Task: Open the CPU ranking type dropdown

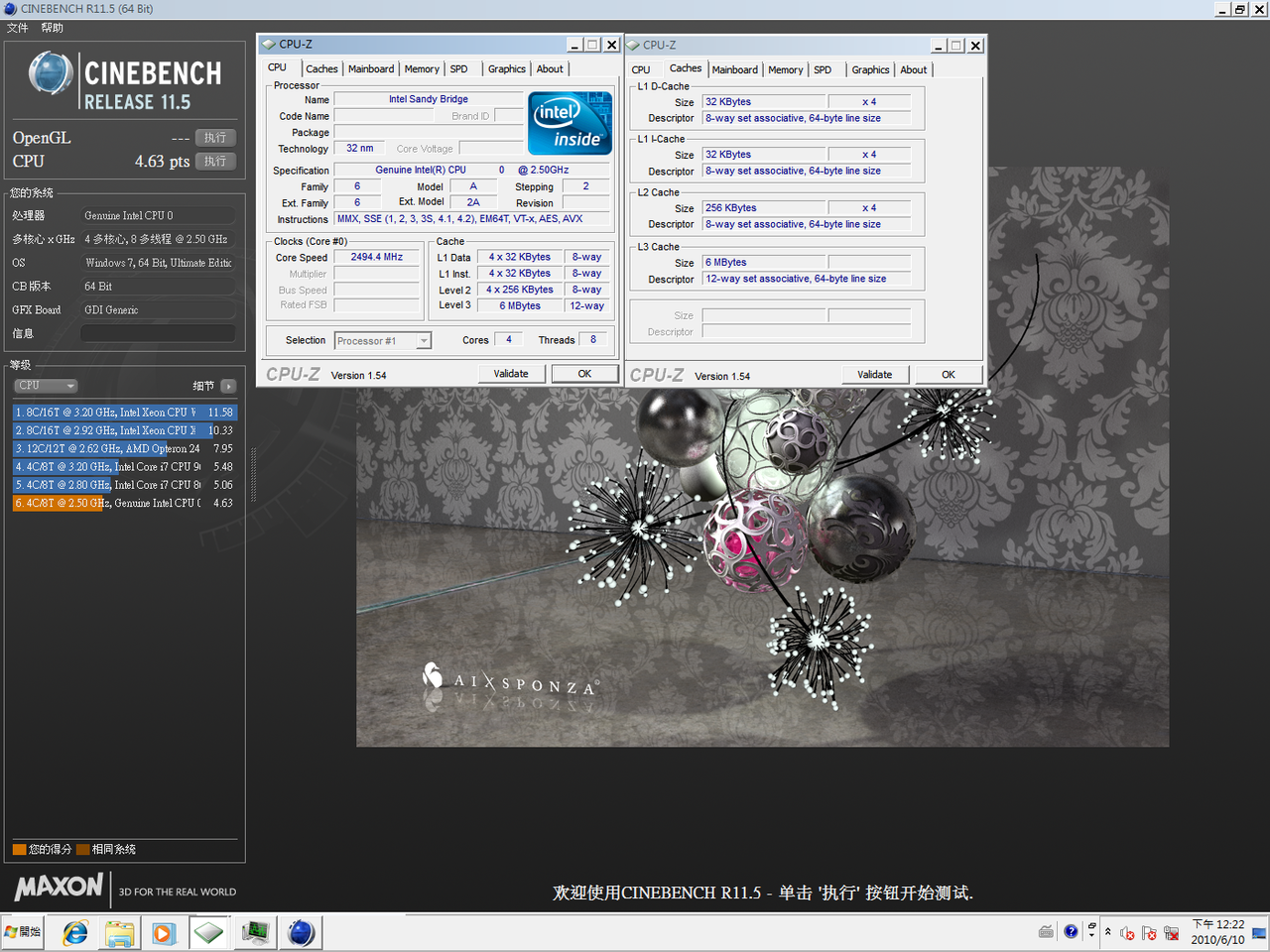Action: point(46,386)
